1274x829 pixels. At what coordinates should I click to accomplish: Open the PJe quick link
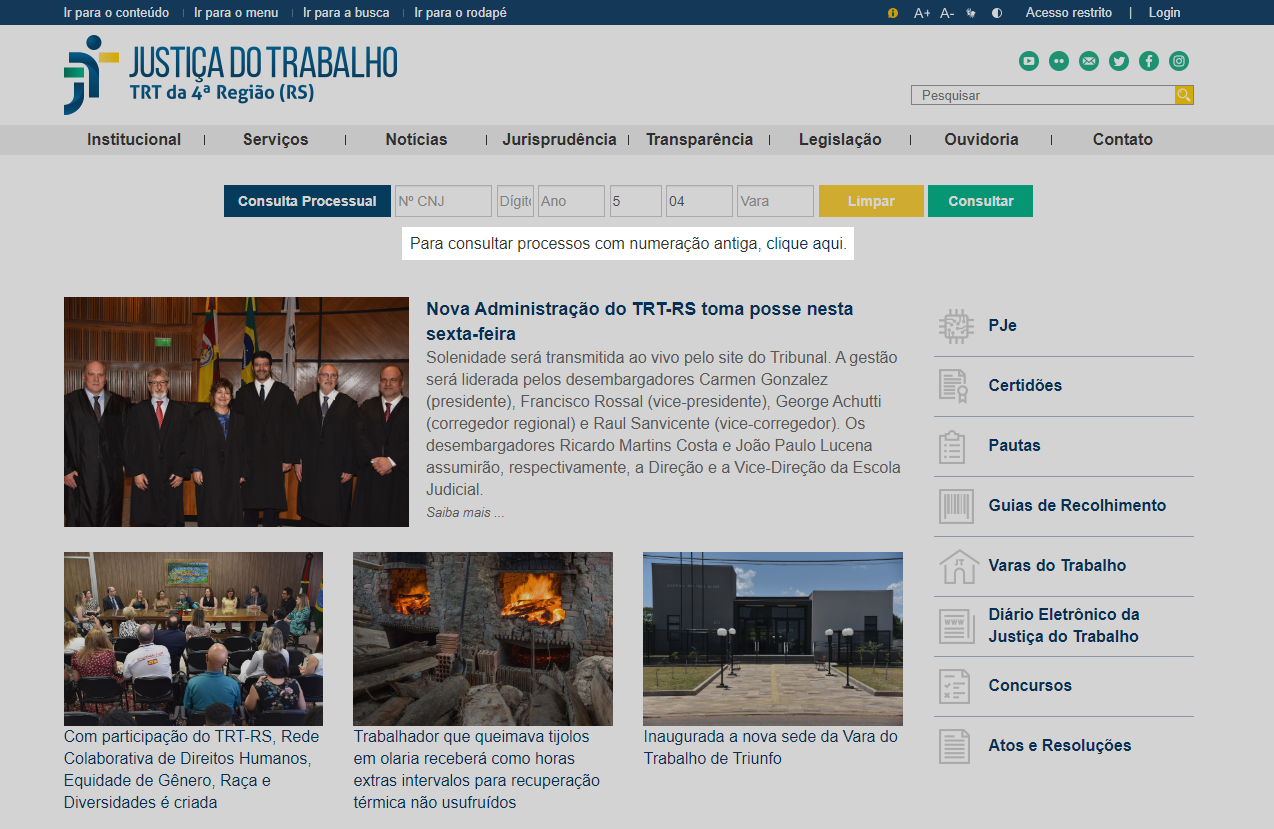click(x=1002, y=326)
